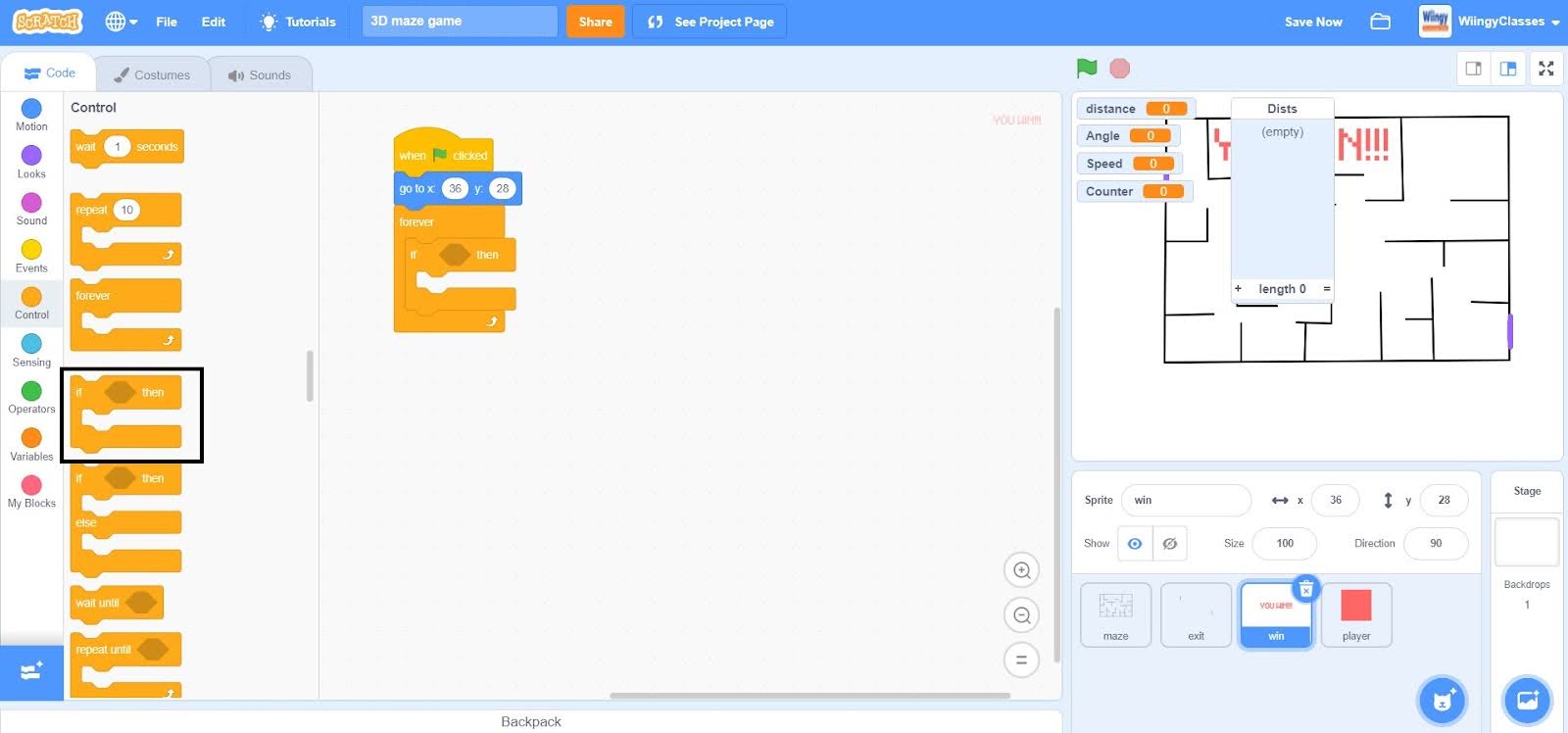The image size is (1568, 733).
Task: Open the Edit menu
Action: click(214, 22)
